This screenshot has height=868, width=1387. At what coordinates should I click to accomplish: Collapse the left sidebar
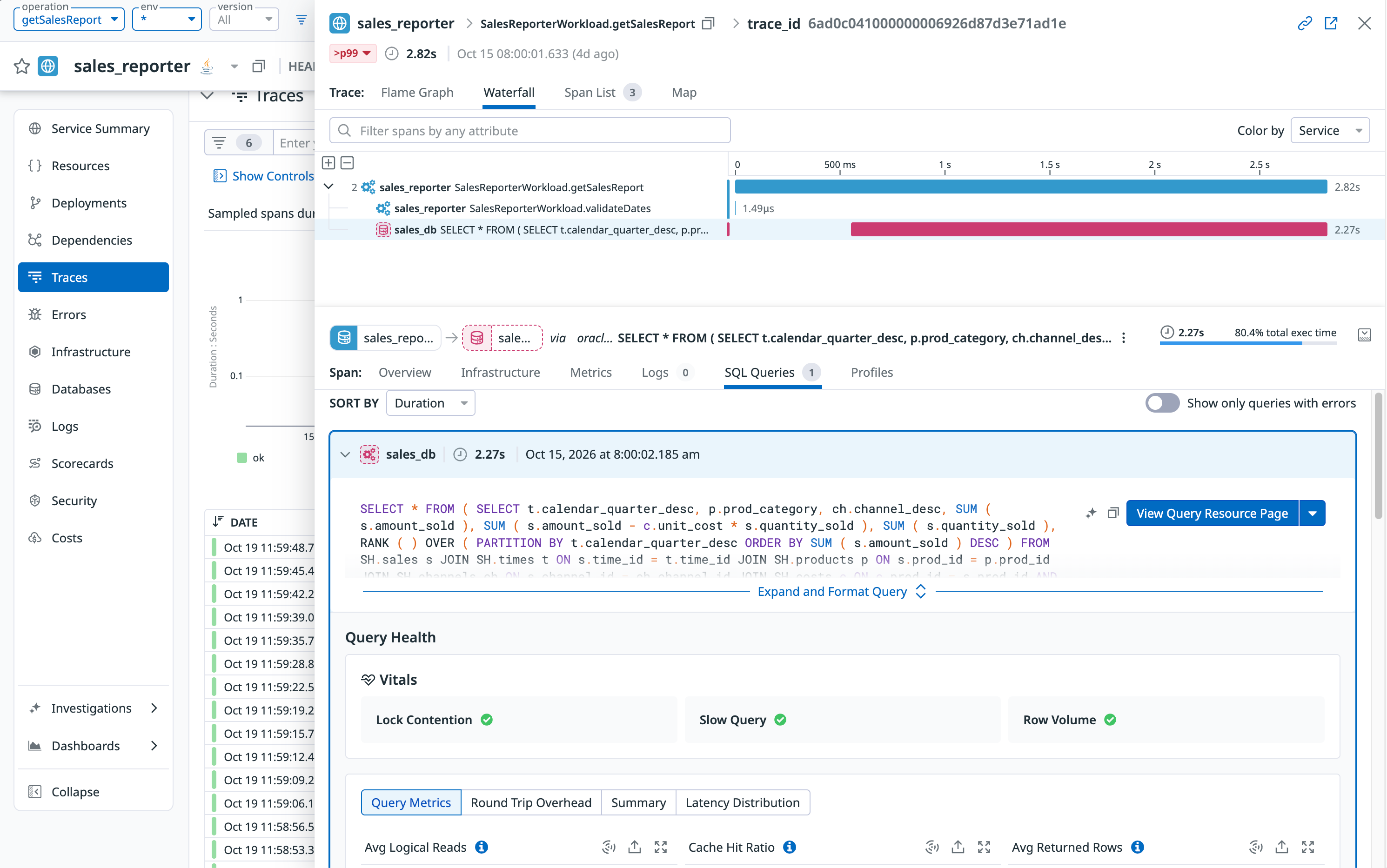(93, 792)
